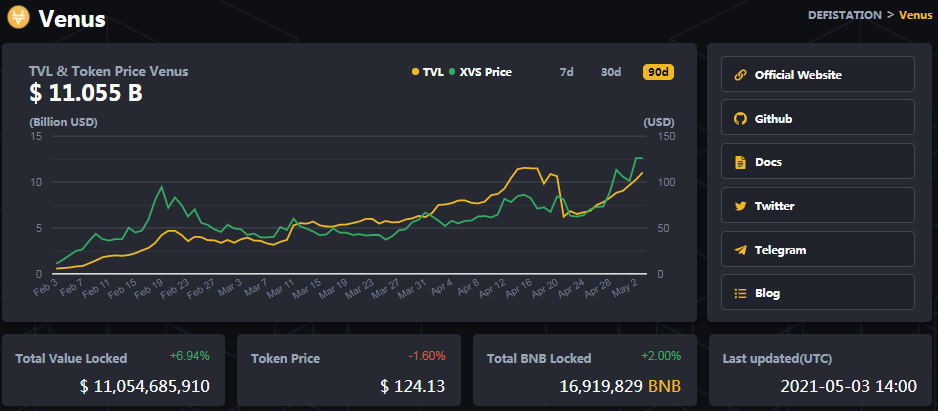Click the Docs document icon
This screenshot has width=938, height=411.
(740, 162)
